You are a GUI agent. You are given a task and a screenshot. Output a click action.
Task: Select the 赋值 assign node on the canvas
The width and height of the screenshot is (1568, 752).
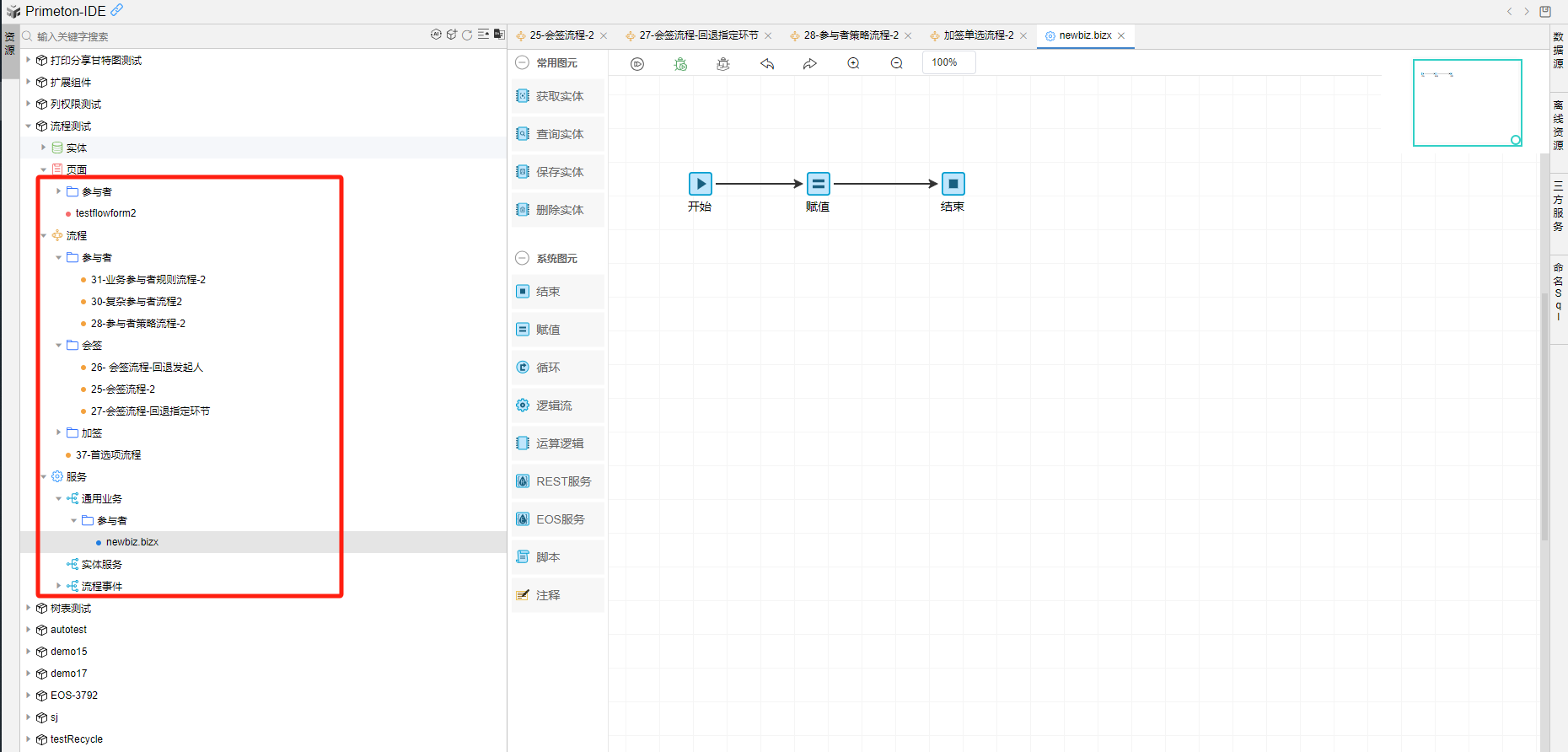[818, 184]
